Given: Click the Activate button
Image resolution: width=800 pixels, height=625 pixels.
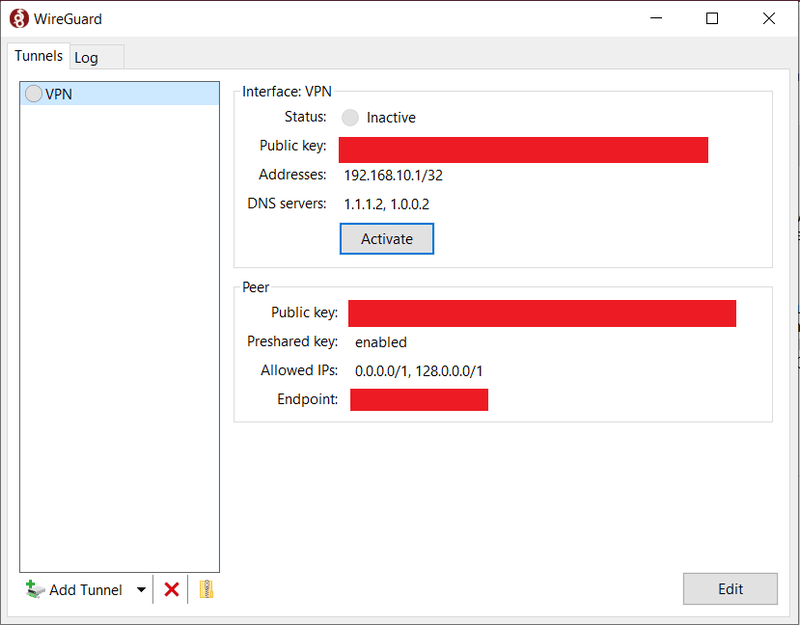Looking at the screenshot, I should (x=387, y=239).
